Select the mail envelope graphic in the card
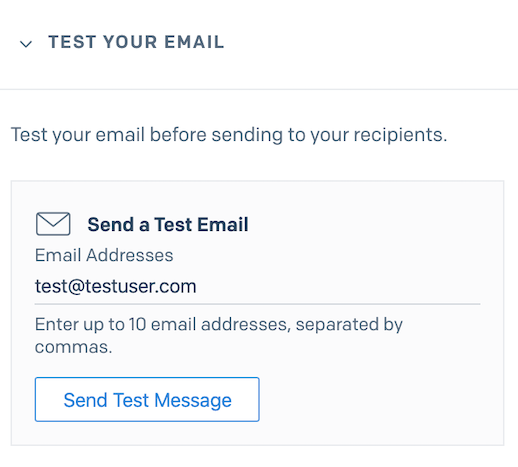This screenshot has width=518, height=467. [53, 224]
